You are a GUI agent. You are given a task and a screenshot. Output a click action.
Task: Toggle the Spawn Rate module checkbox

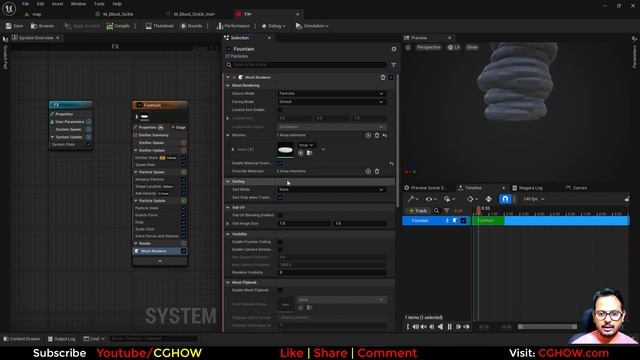pos(183,165)
